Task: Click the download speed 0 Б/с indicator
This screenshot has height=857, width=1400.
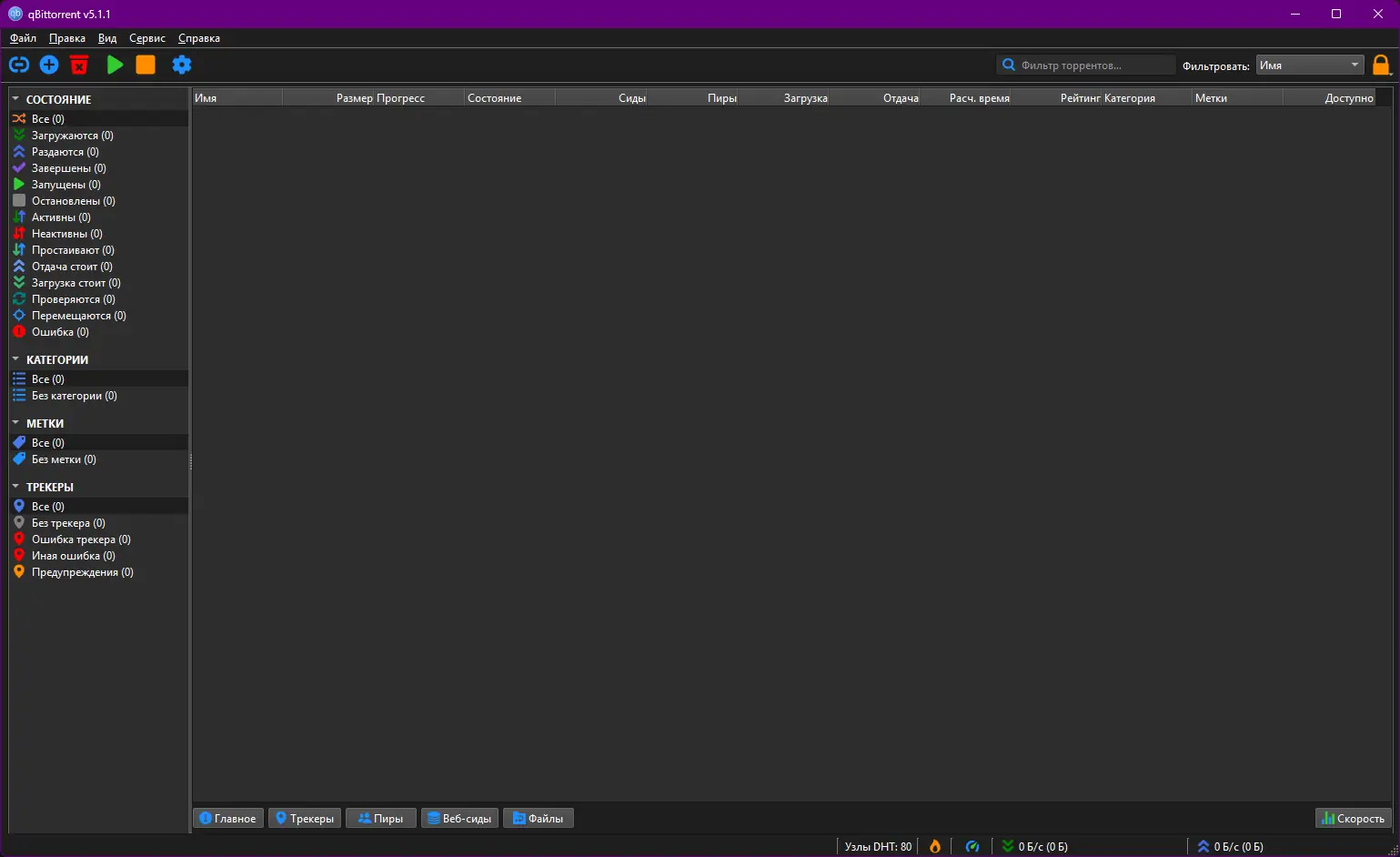Action: 1035,846
